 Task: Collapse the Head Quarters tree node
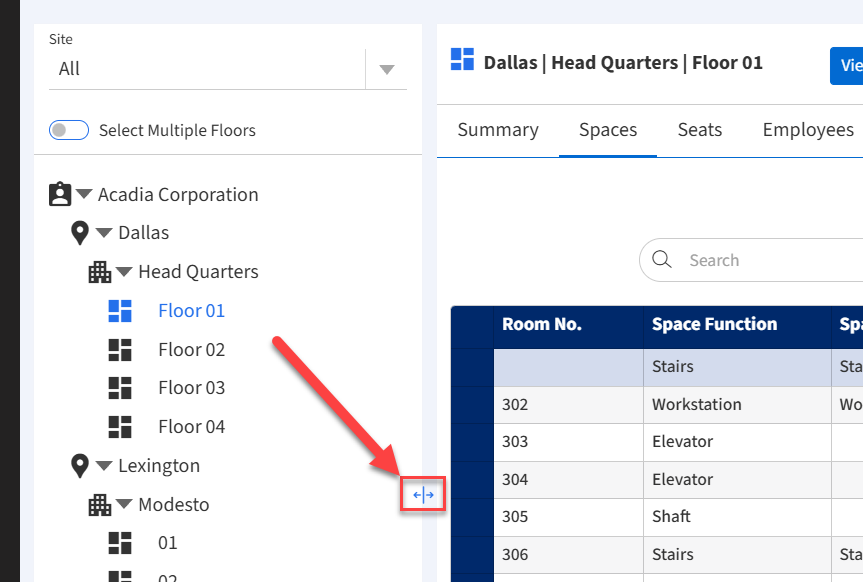pos(125,271)
